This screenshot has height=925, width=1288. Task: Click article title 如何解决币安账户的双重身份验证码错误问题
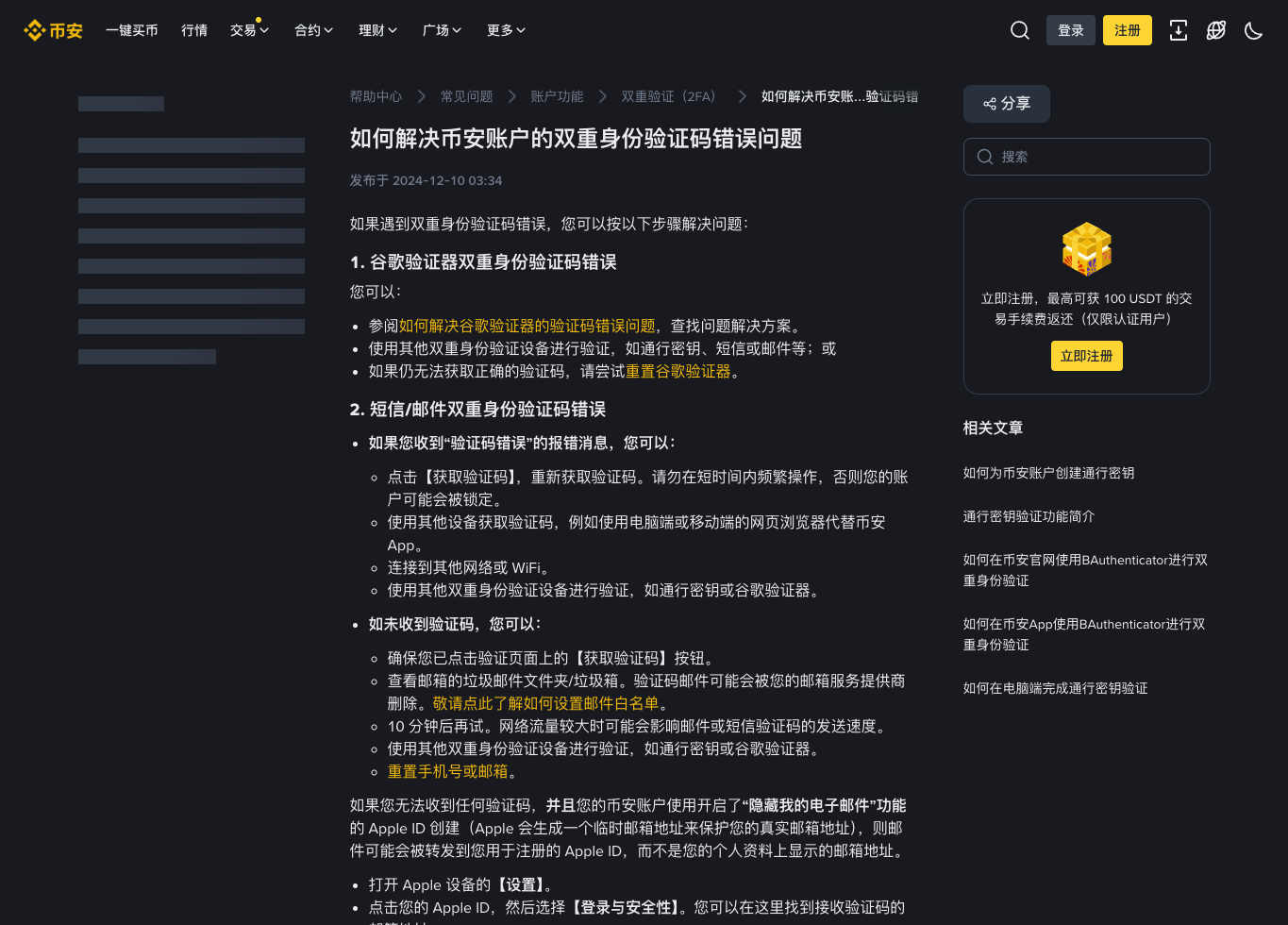click(576, 139)
